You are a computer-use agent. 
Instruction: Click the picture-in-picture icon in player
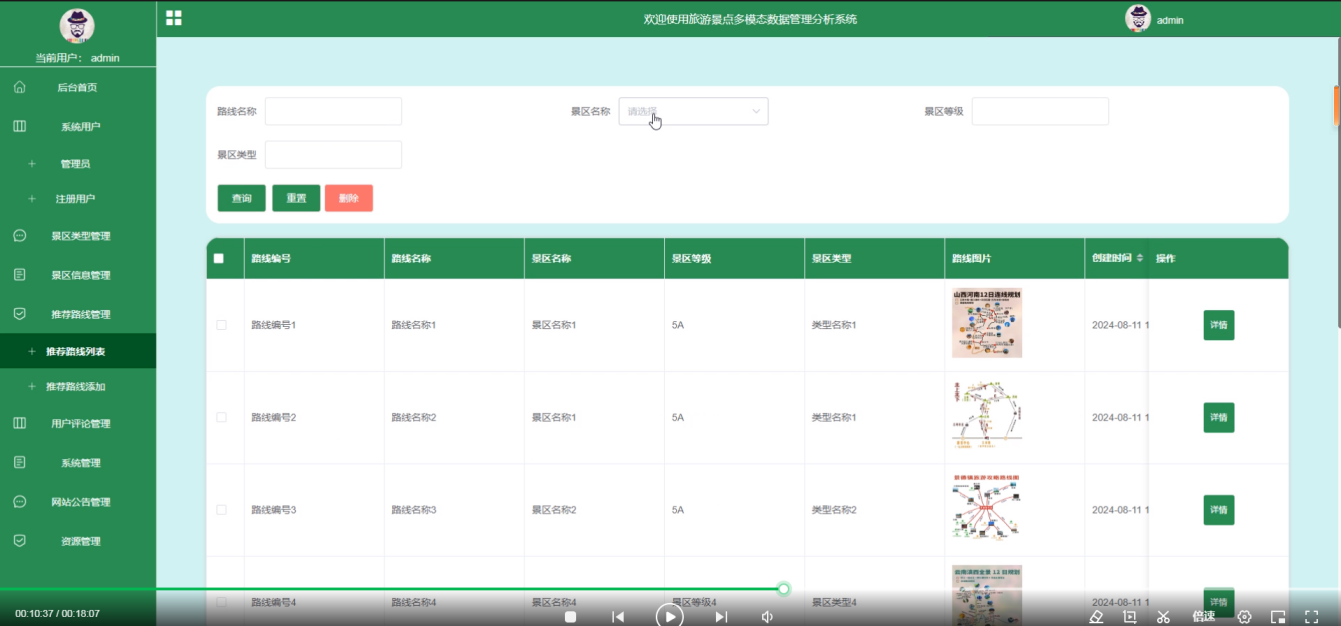(1278, 617)
